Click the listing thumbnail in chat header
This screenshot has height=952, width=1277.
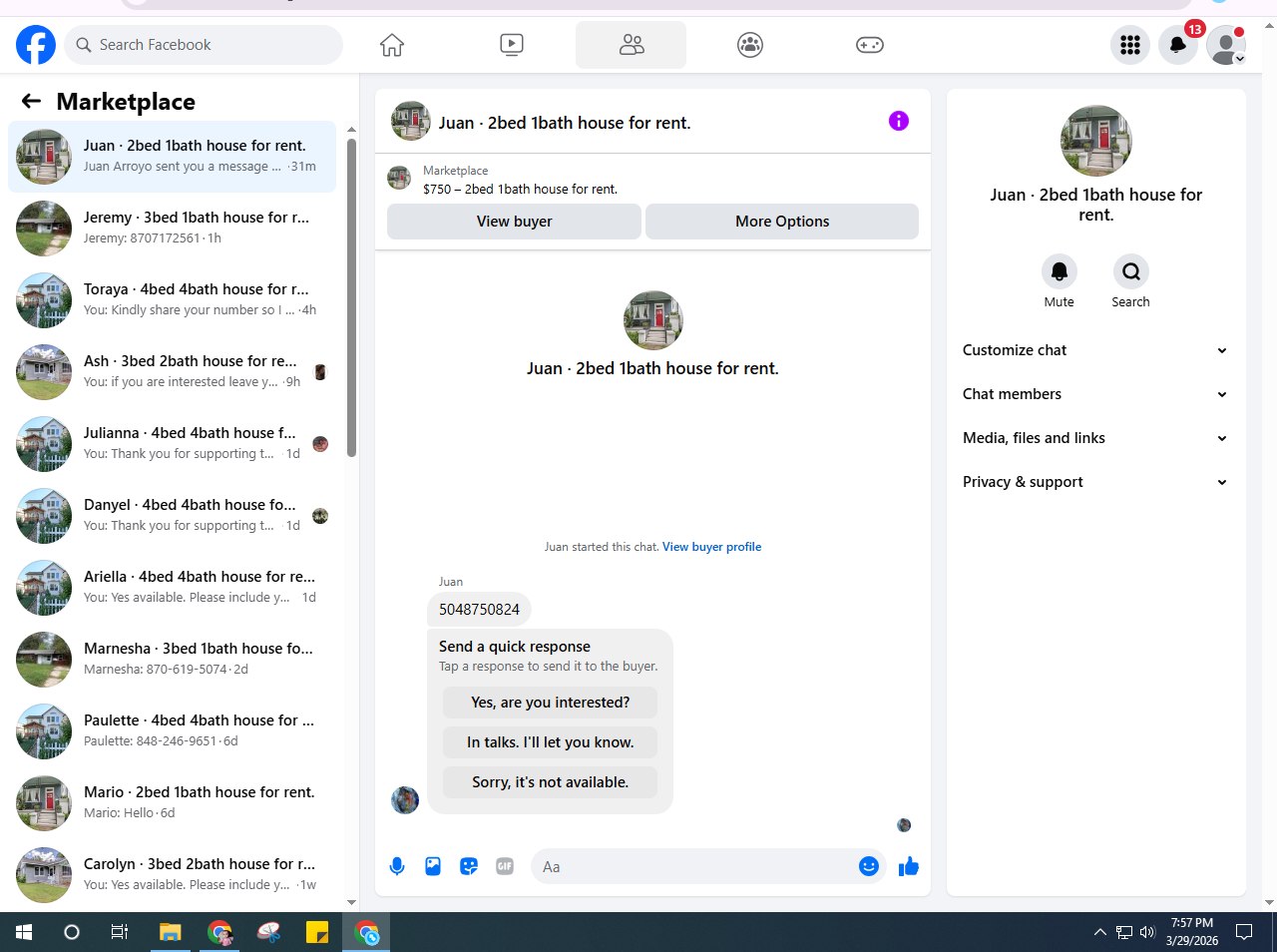pyautogui.click(x=411, y=121)
